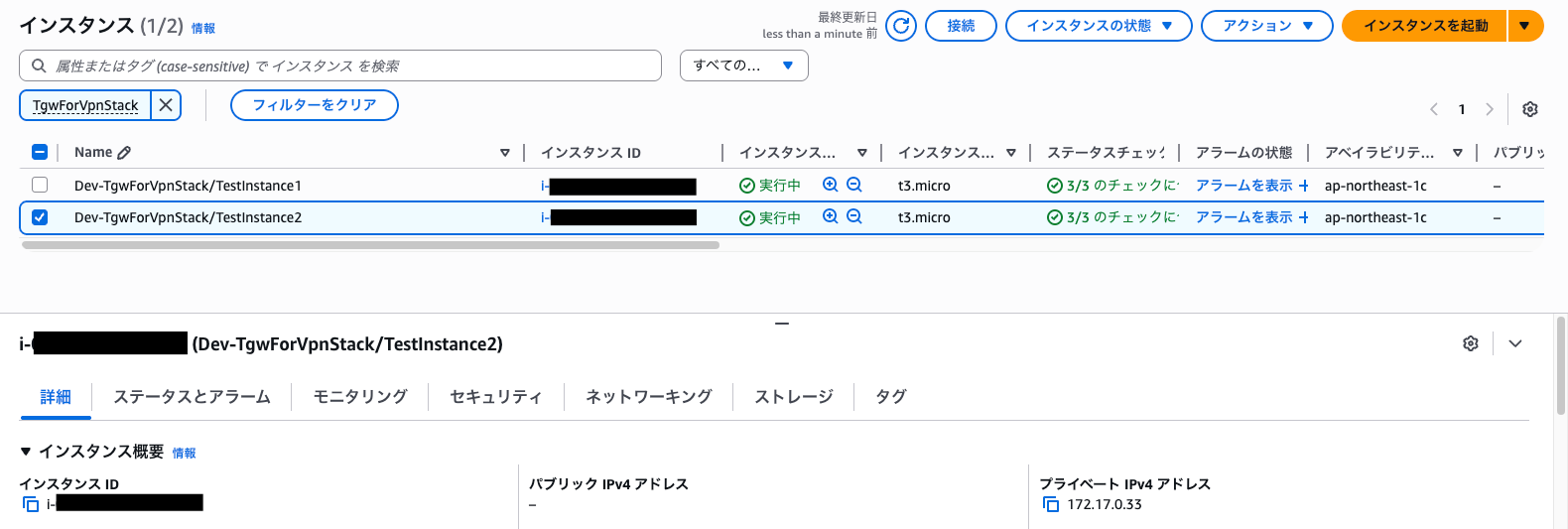
Task: Click 3/3 status check for TestInstance2
Action: (x=1112, y=217)
